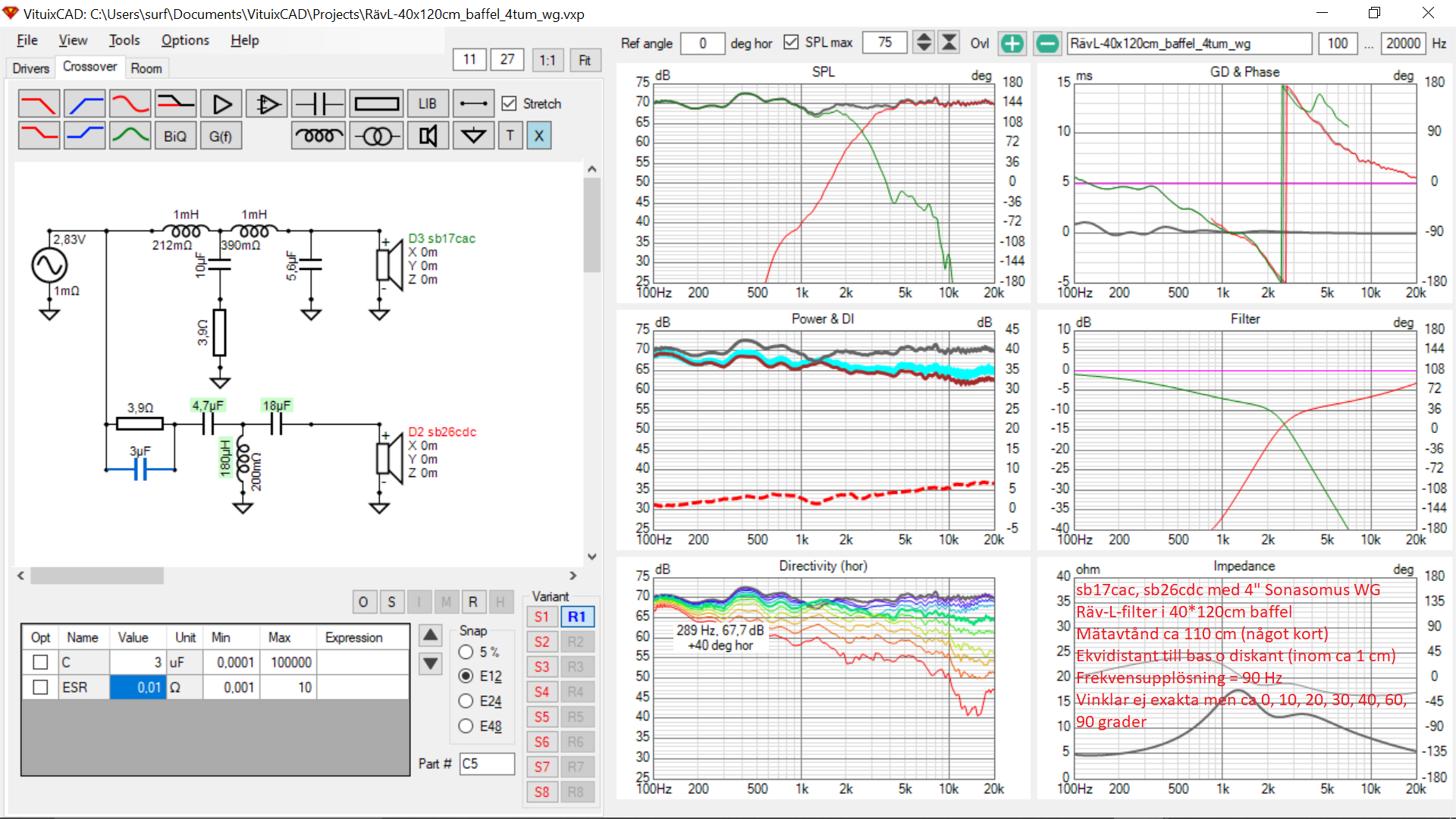1456x819 pixels.
Task: Insert blue high-pass filter block
Action: tap(84, 104)
